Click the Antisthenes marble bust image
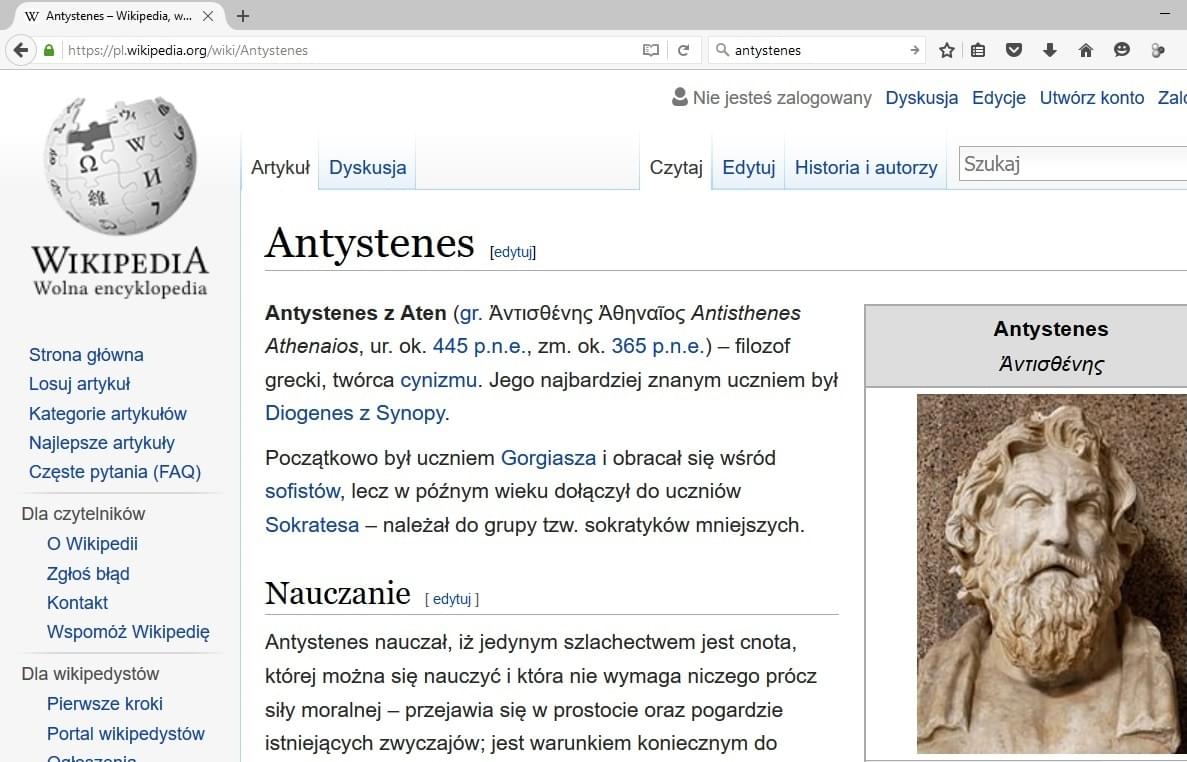1187x762 pixels. coord(1051,574)
